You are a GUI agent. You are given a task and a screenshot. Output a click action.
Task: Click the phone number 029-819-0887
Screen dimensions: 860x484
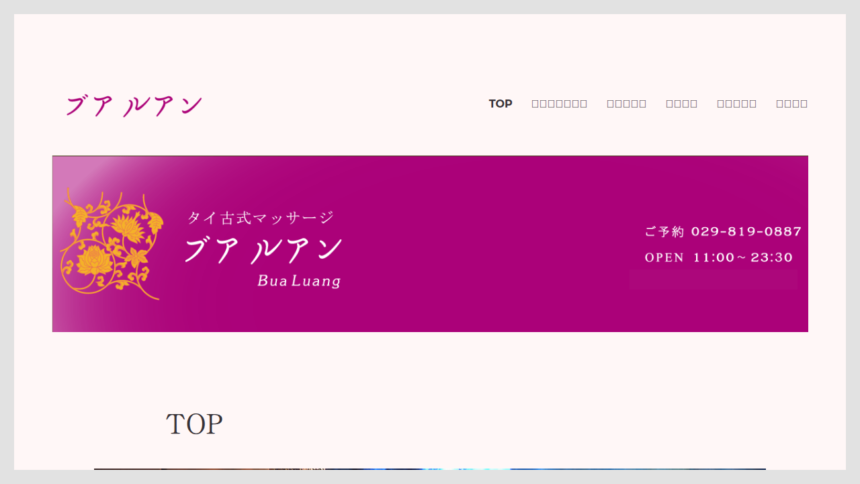click(746, 232)
